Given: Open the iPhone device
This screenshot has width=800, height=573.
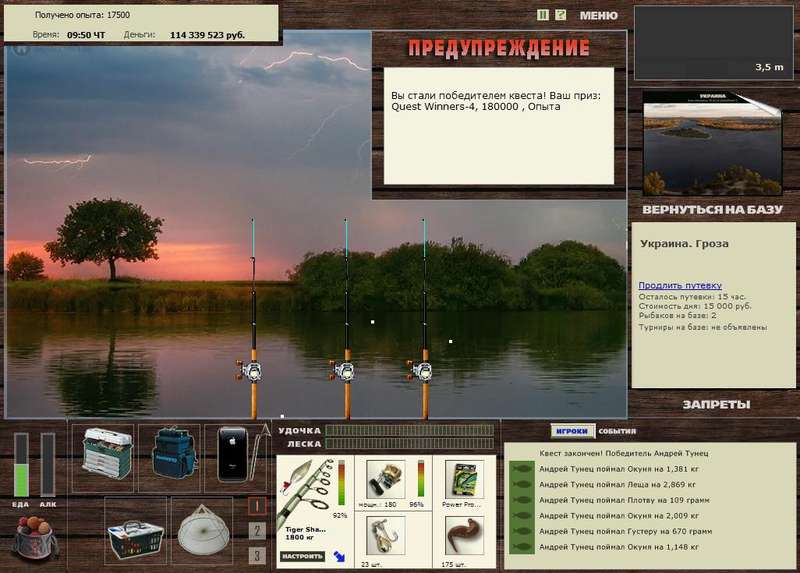Looking at the screenshot, I should pyautogui.click(x=232, y=454).
